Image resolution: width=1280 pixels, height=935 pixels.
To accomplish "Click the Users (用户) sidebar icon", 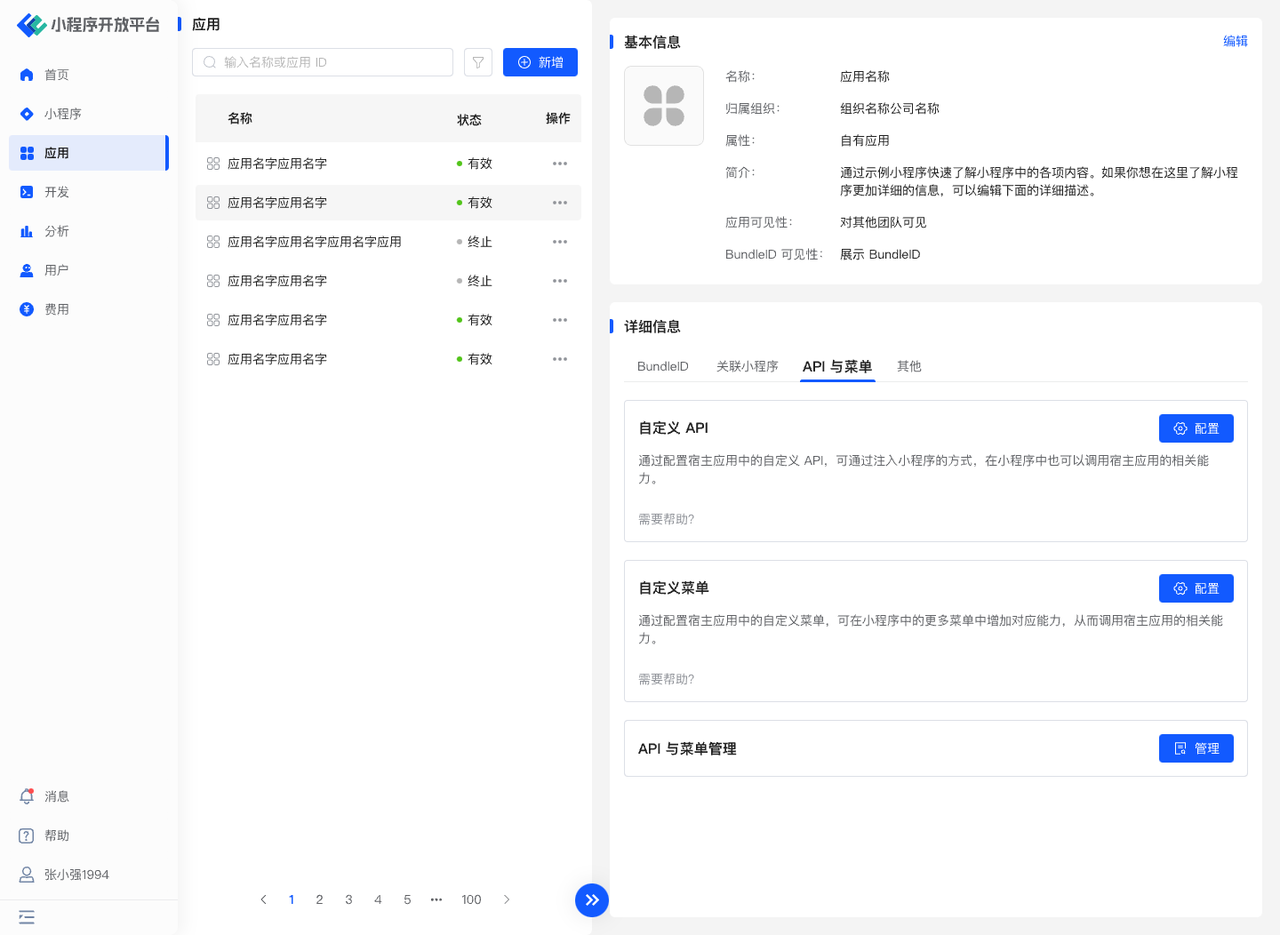I will pyautogui.click(x=27, y=270).
